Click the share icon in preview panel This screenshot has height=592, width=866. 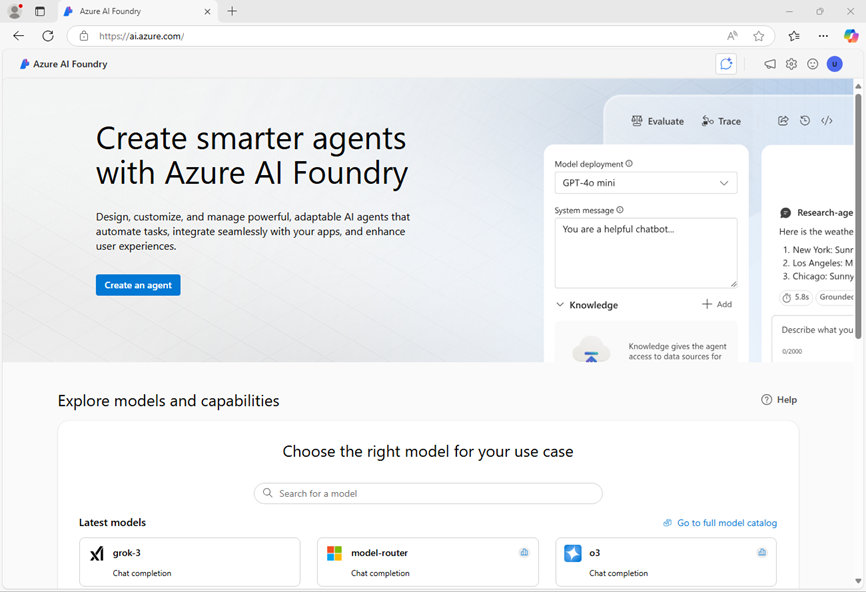coord(783,120)
